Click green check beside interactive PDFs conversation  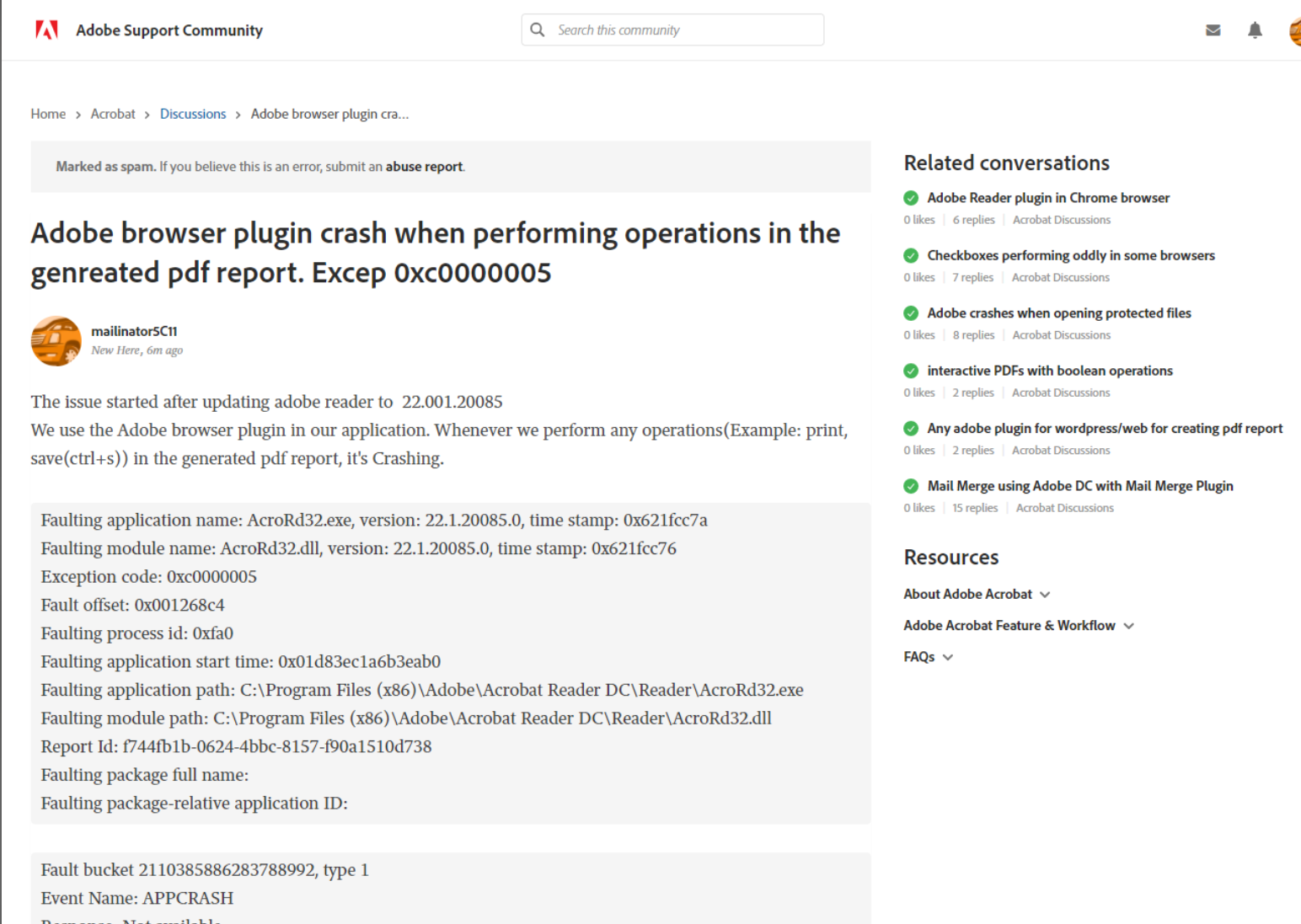pyautogui.click(x=911, y=371)
